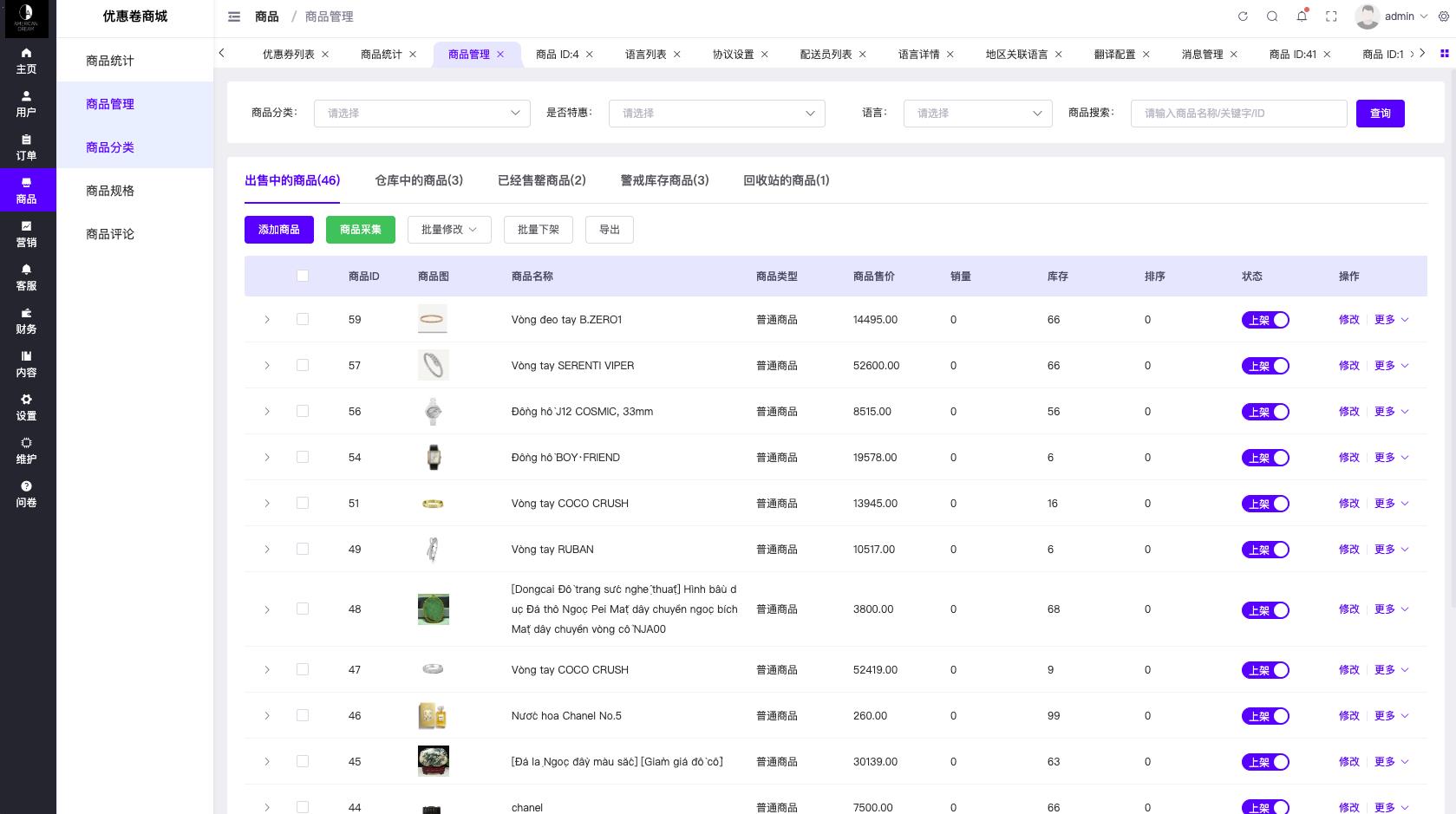Open 订单 section in left sidebar

(x=26, y=147)
